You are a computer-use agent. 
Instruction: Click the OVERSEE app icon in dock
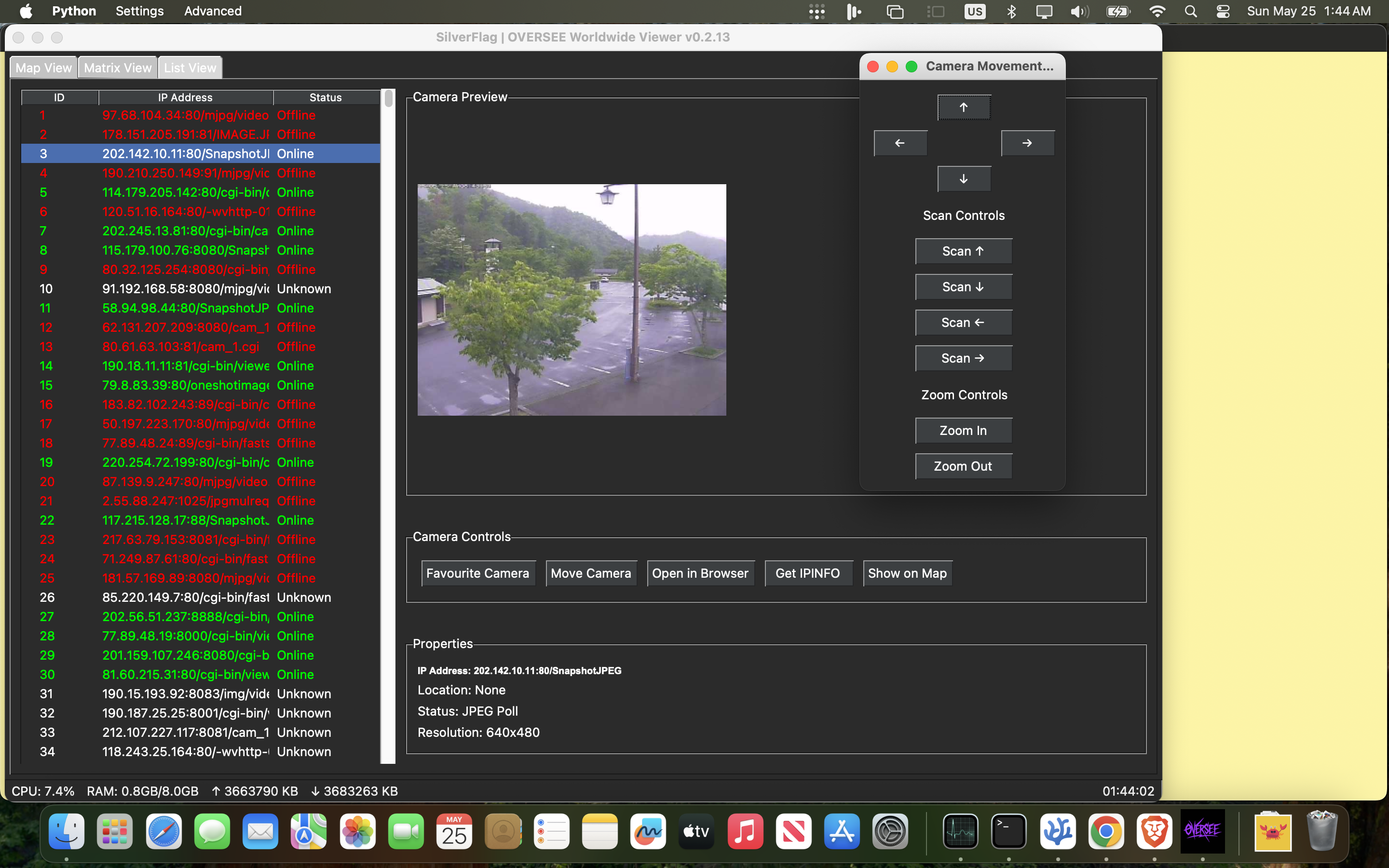click(x=1202, y=831)
